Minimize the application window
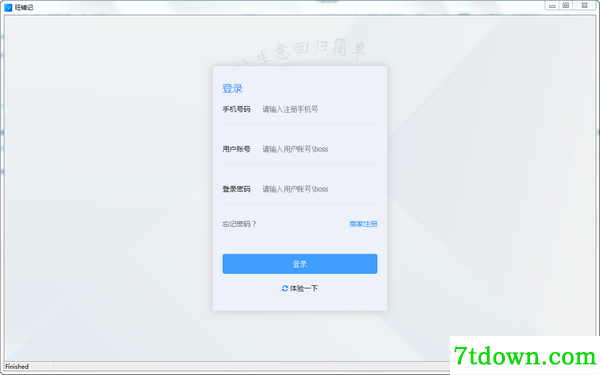 552,5
